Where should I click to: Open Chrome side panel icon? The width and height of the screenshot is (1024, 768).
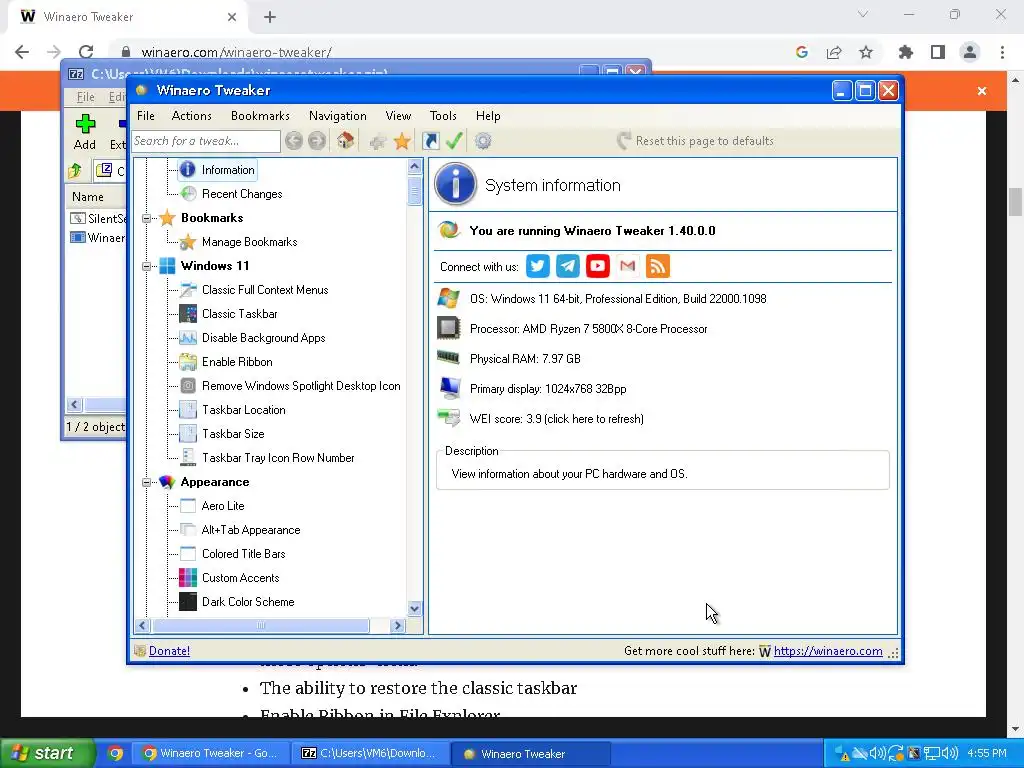pos(938,52)
